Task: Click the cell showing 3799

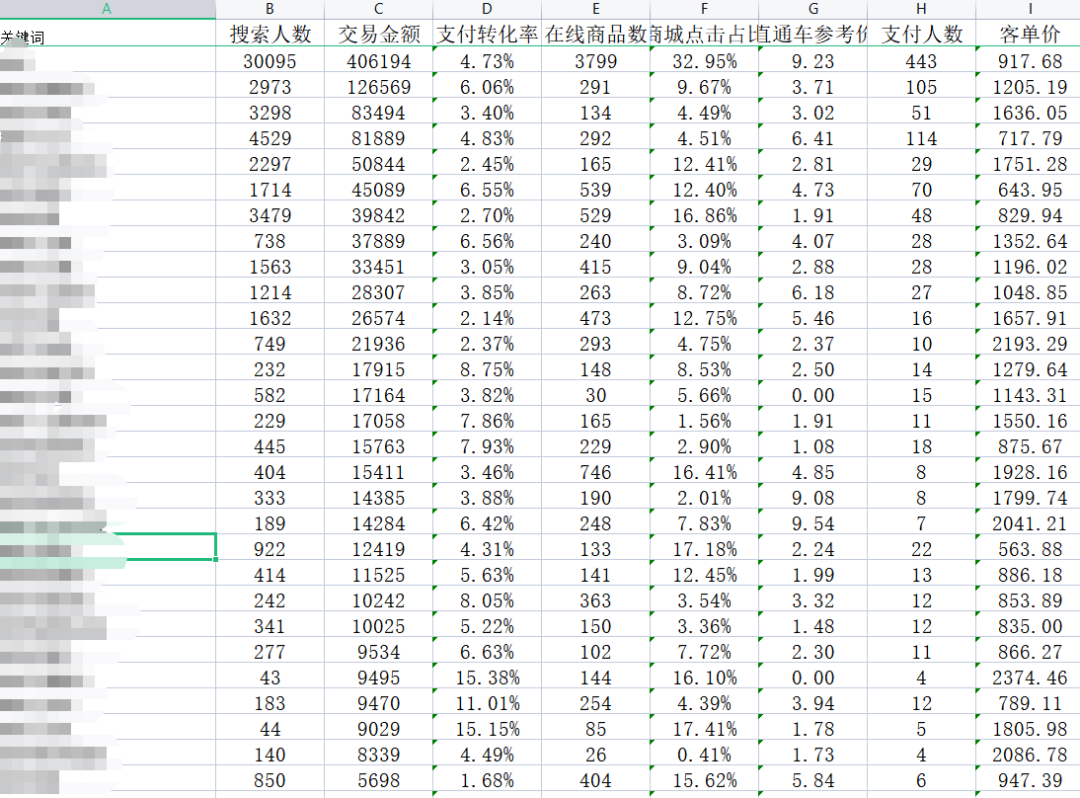Action: (x=595, y=61)
